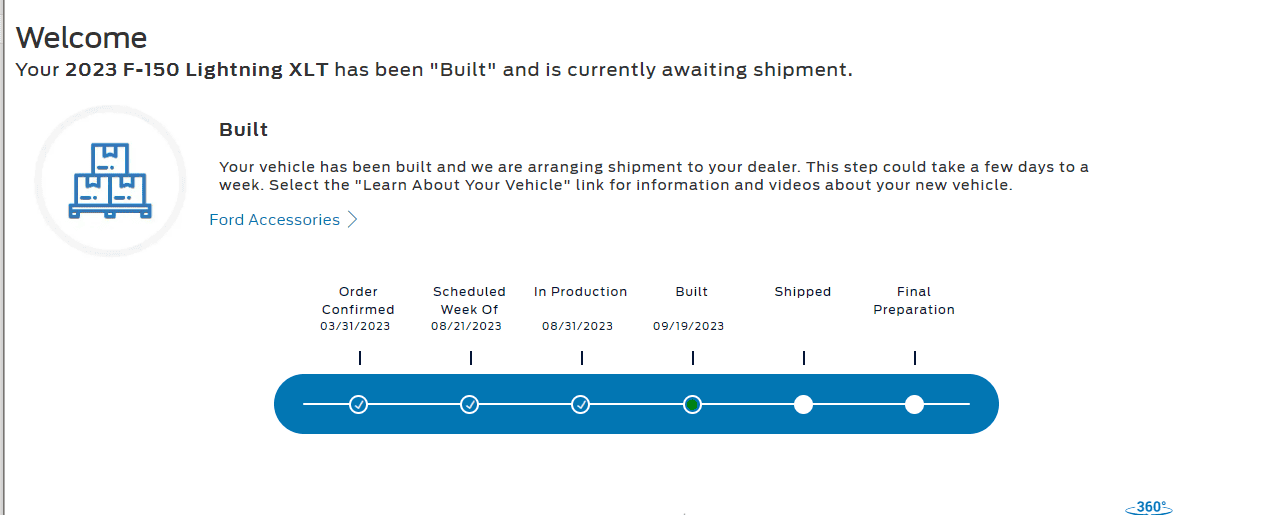Select the Scheduled Week Of checkmark circle
Viewport: 1261px width, 515px height.
(x=470, y=404)
